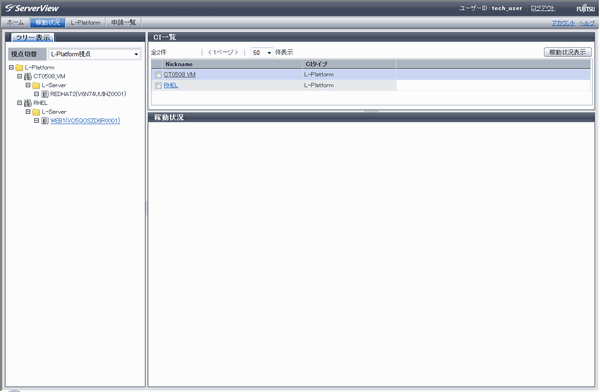600x392 pixels.
Task: Click the L-Server folder icon under RHEL
Action: 36,112
